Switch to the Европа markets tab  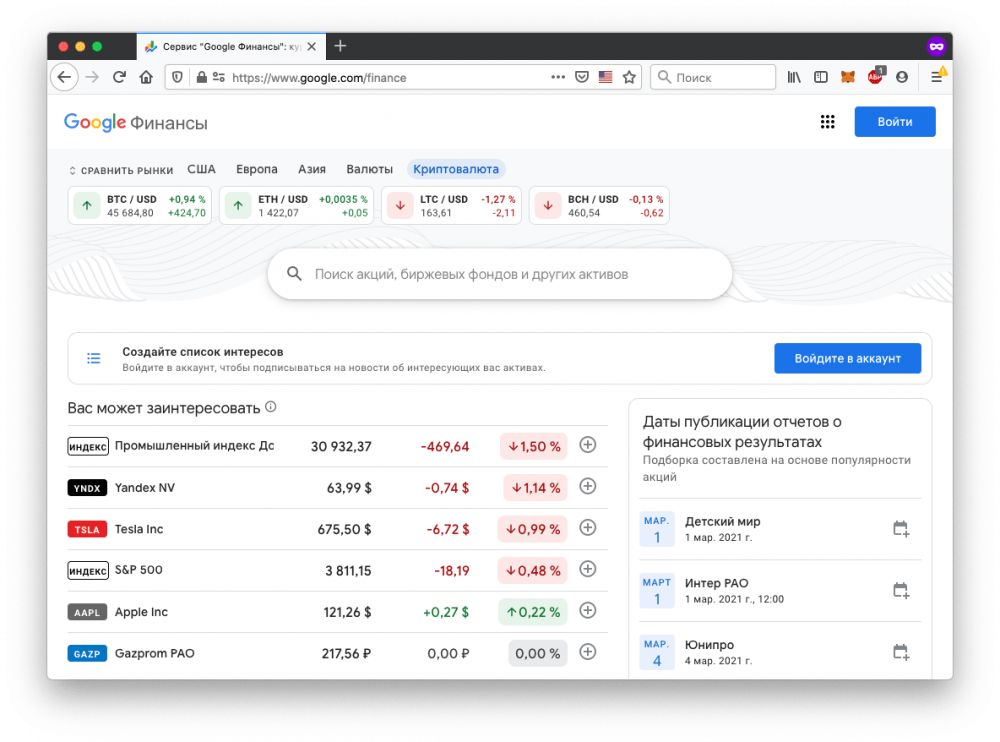click(257, 169)
